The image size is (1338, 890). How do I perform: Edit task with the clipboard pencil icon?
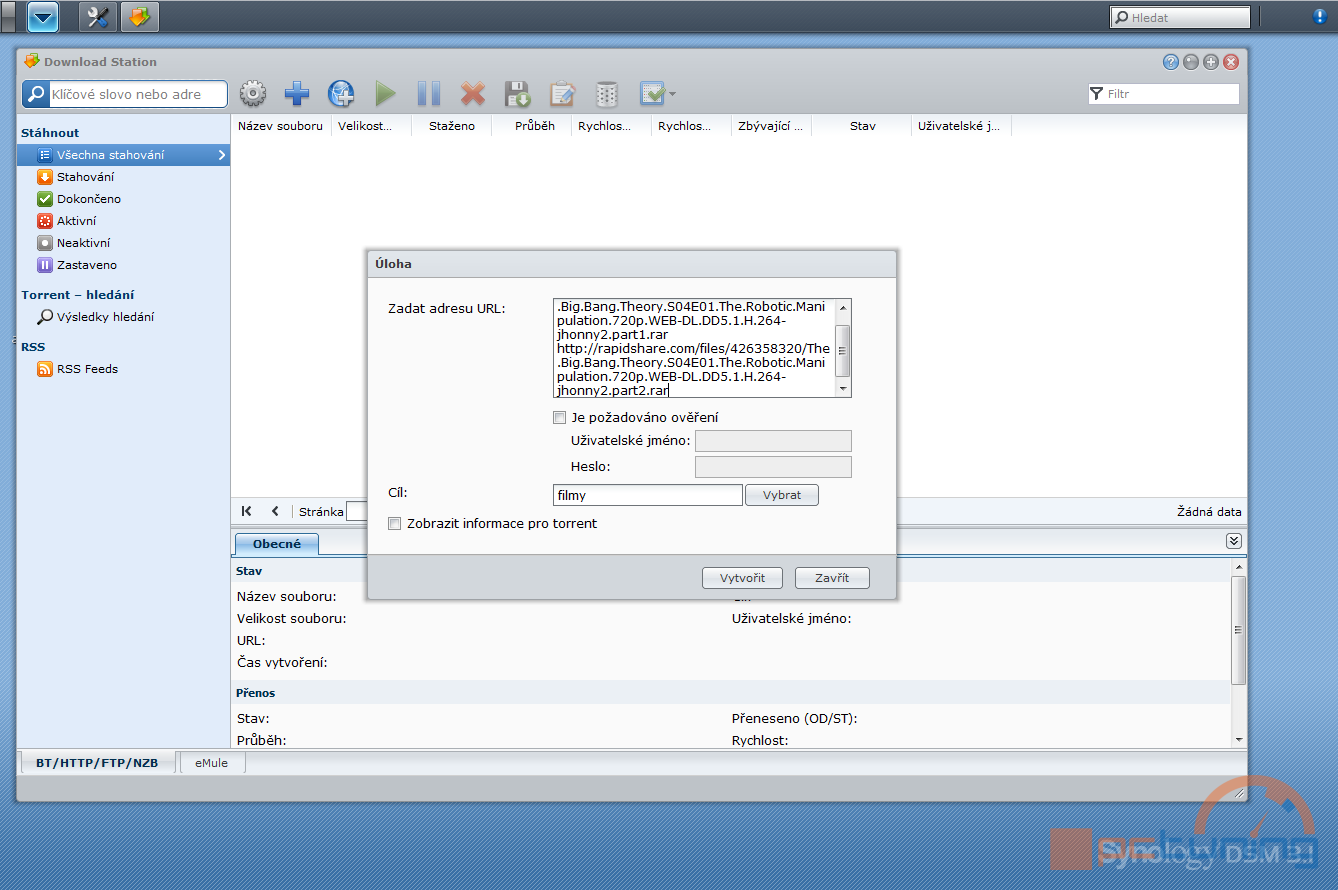point(562,94)
